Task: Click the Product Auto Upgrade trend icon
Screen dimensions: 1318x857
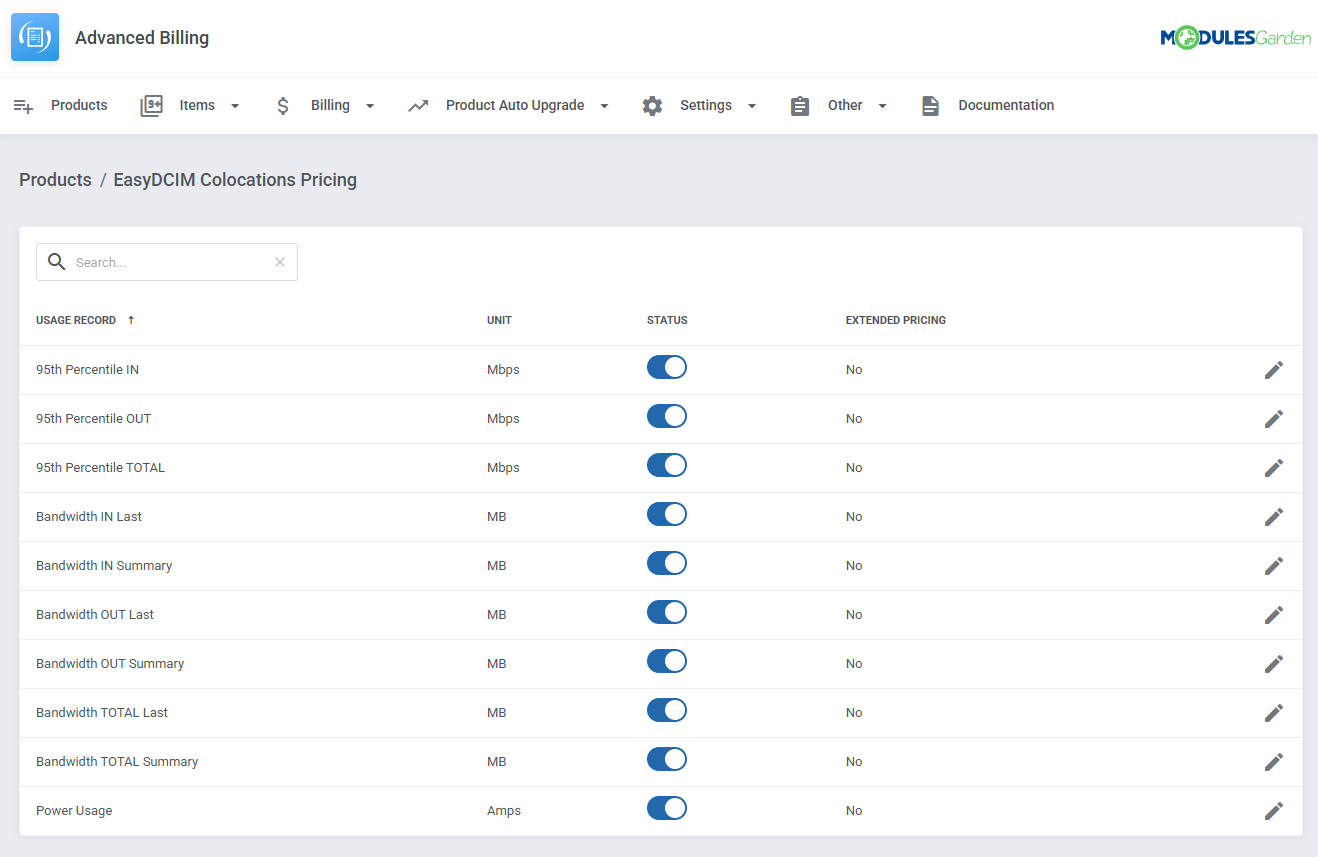Action: [419, 104]
